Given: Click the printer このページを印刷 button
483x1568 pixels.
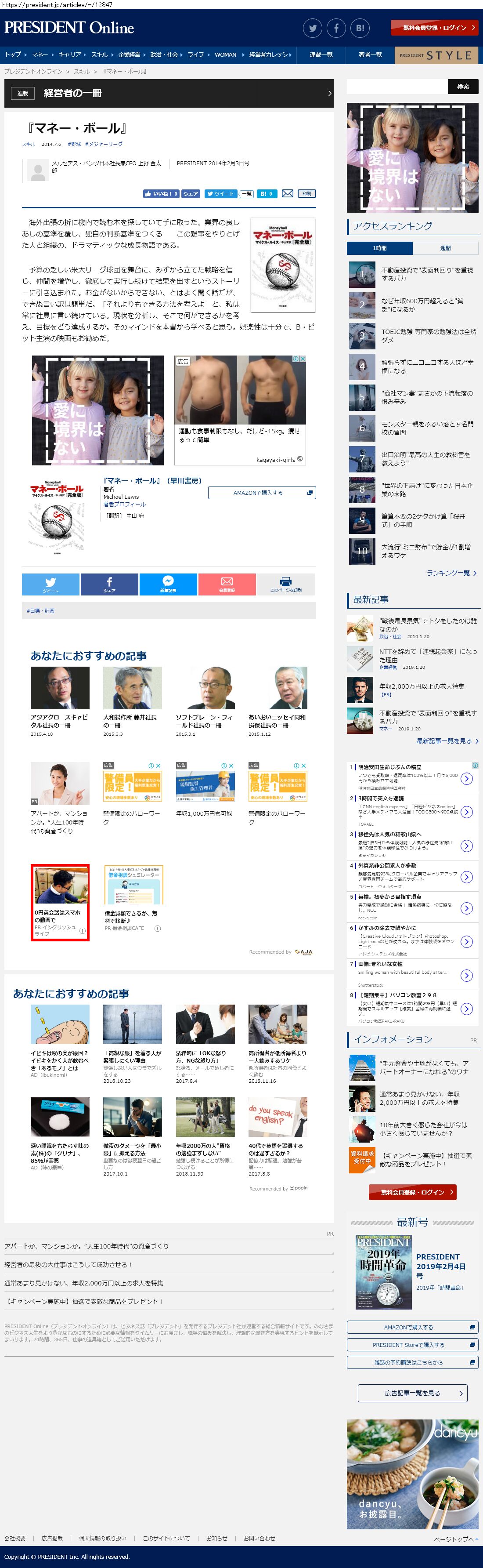Looking at the screenshot, I should [286, 584].
